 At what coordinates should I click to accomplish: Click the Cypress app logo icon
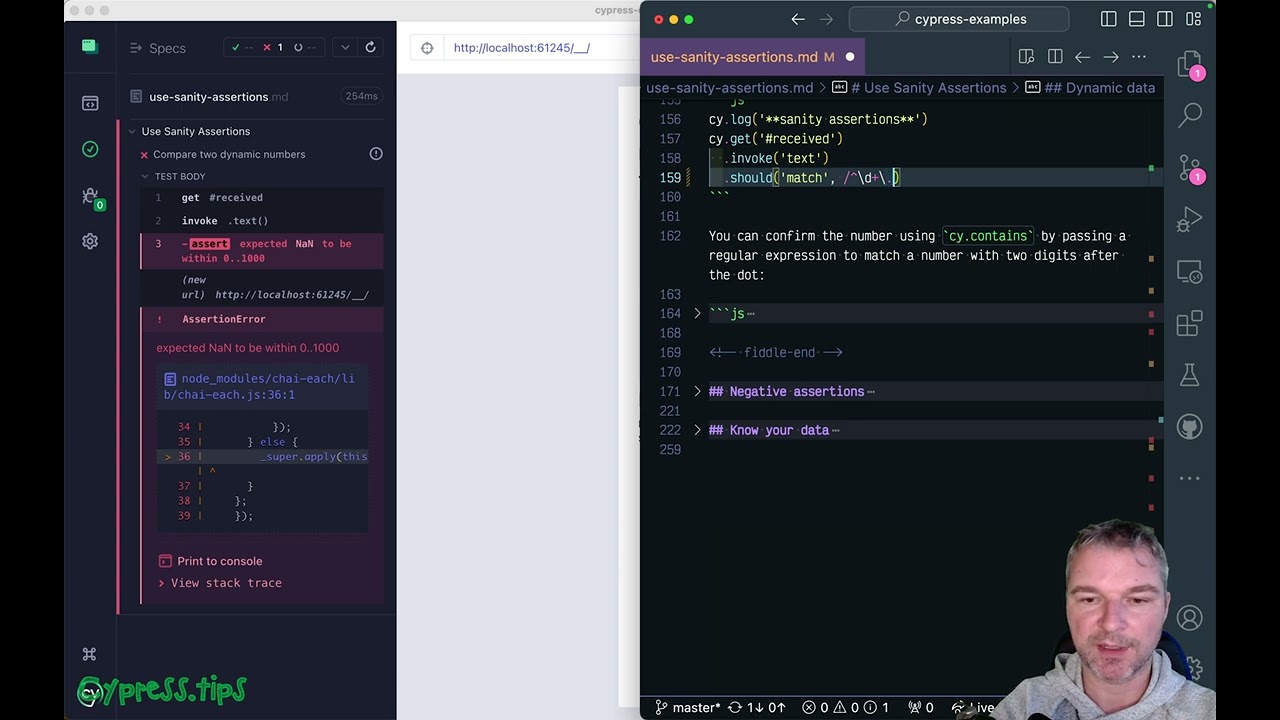(89, 46)
